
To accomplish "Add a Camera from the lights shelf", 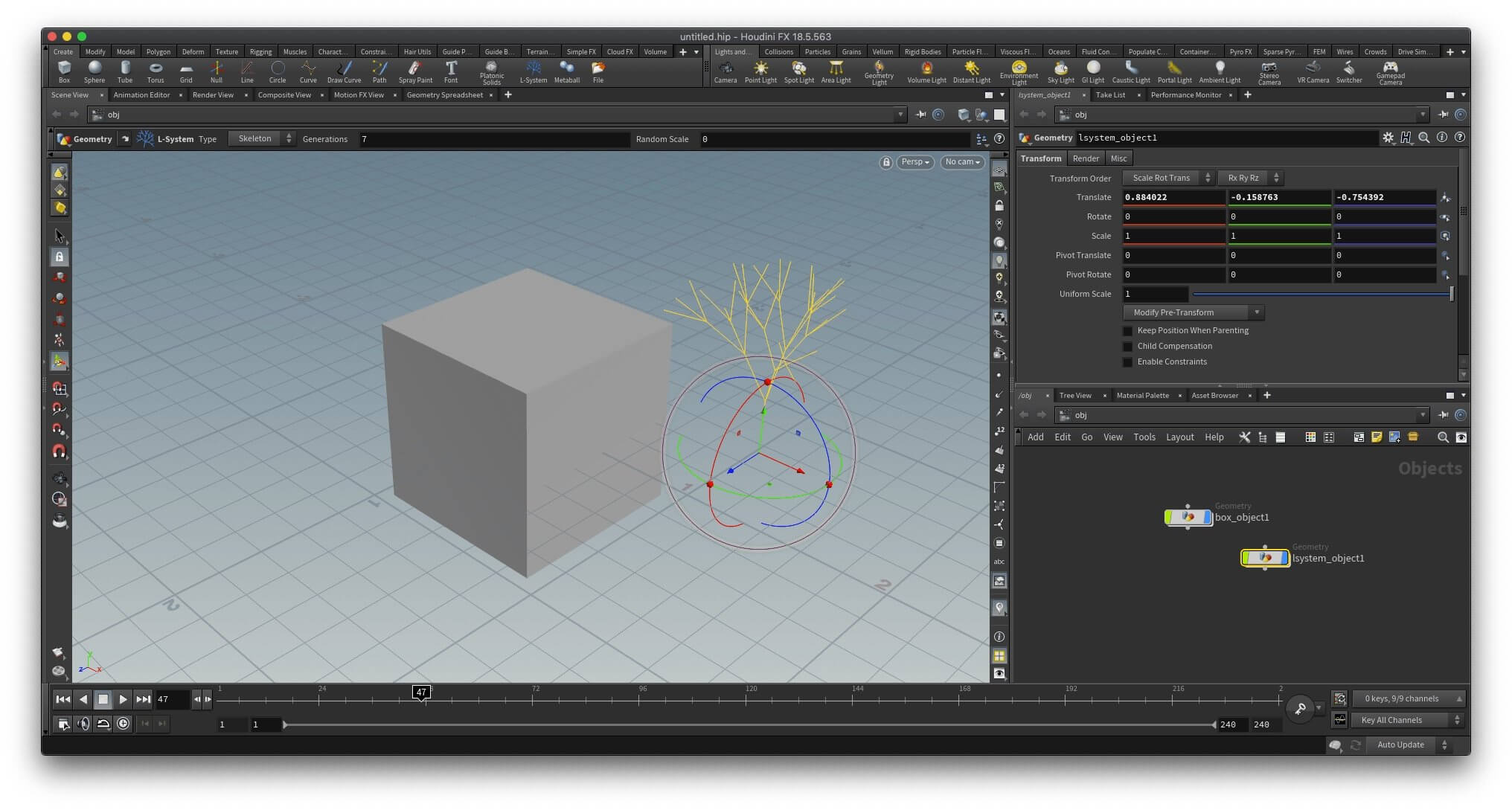I will 725,71.
